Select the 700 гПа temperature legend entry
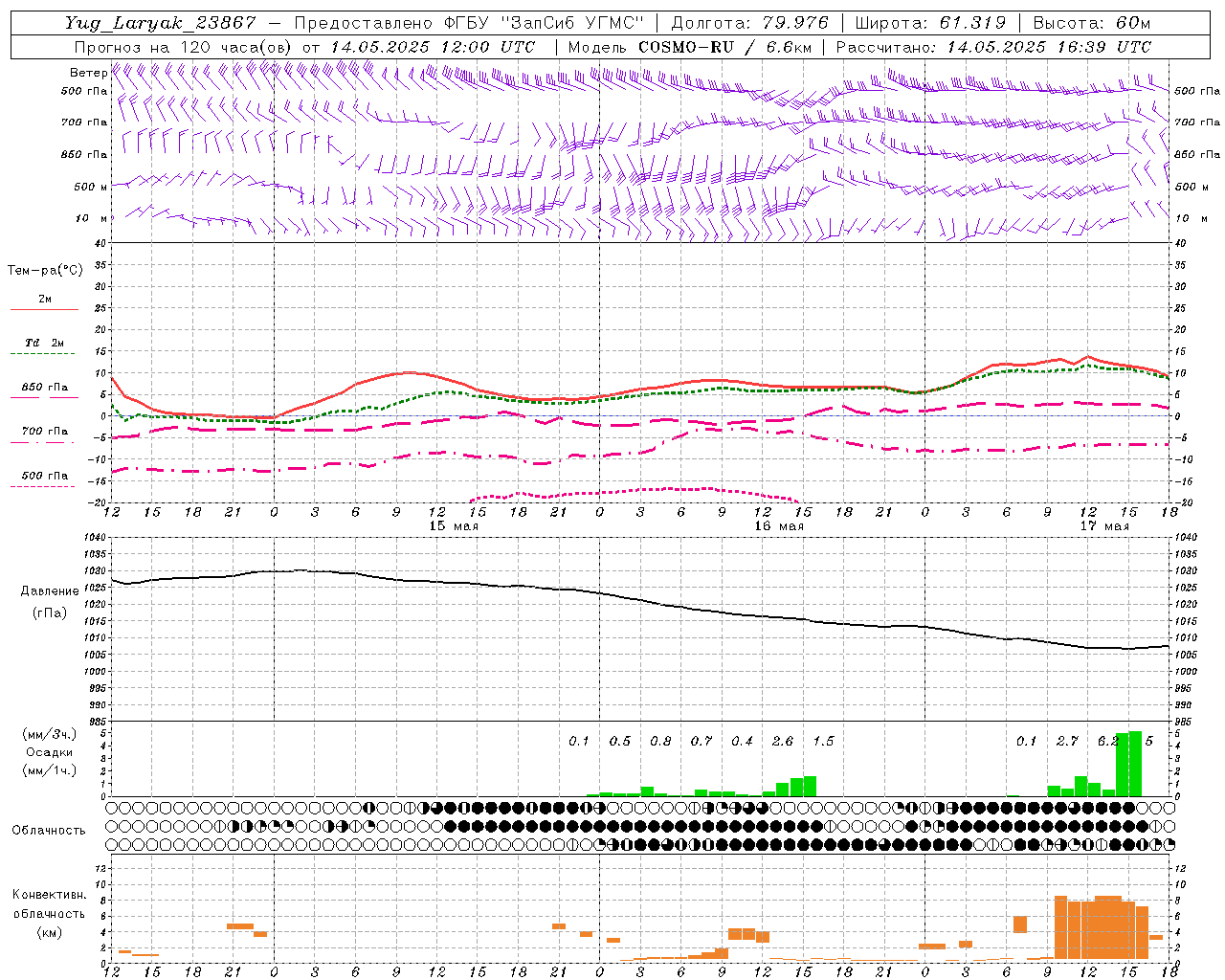This screenshot has height=980, width=1225. pyautogui.click(x=44, y=432)
